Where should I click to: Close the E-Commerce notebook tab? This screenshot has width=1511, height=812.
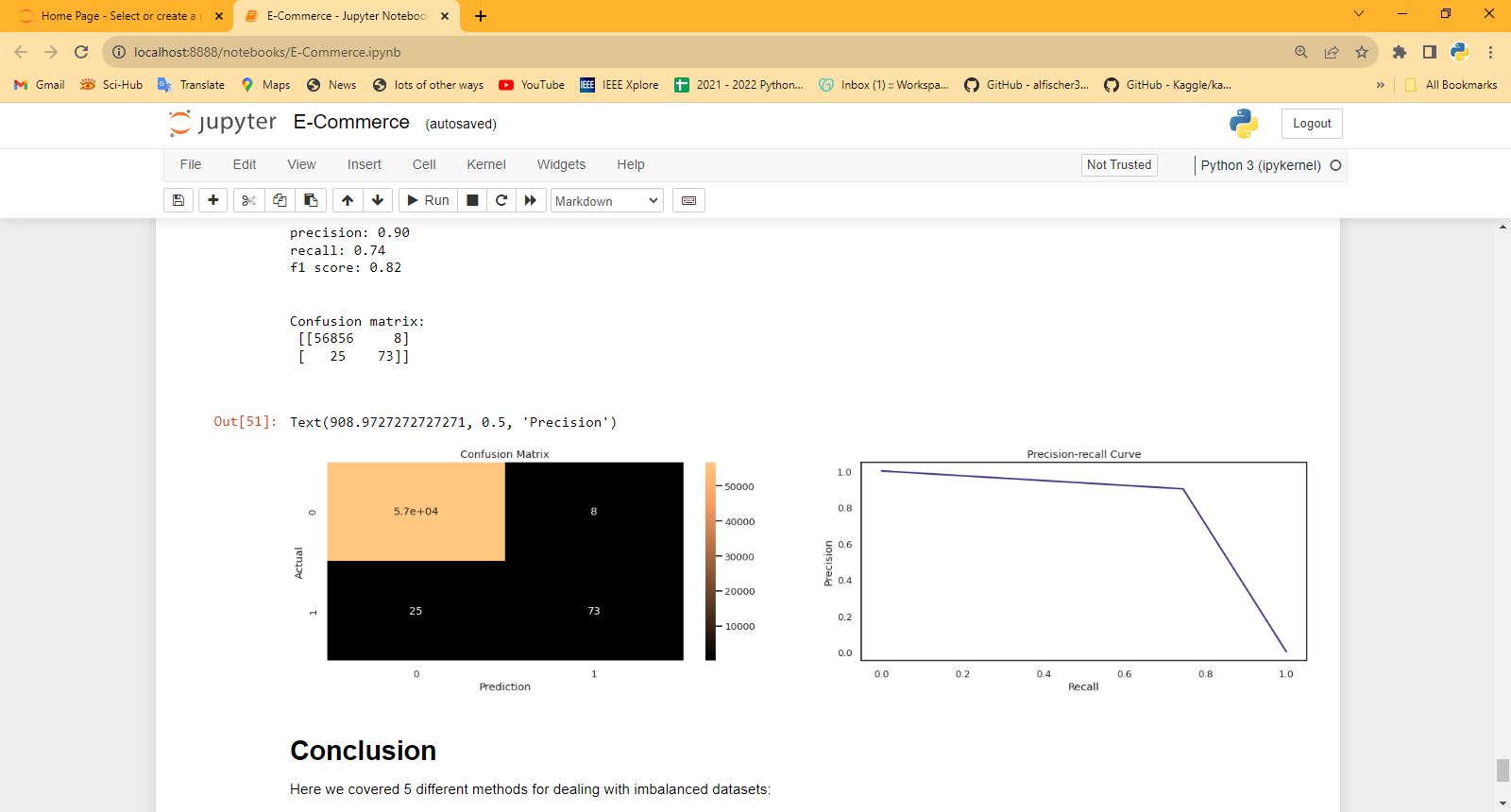pos(445,16)
